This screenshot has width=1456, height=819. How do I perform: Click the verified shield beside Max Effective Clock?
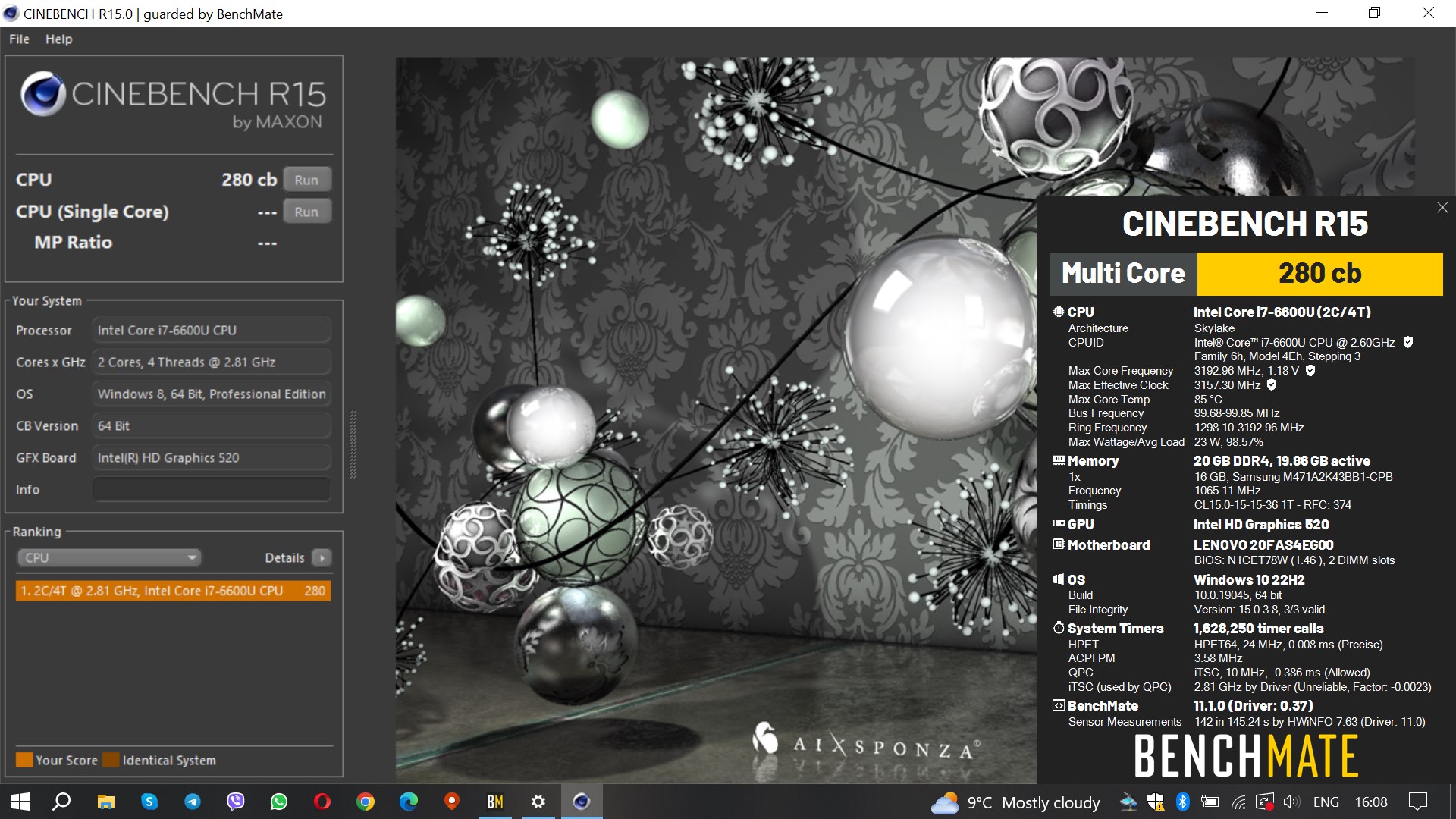click(x=1272, y=384)
